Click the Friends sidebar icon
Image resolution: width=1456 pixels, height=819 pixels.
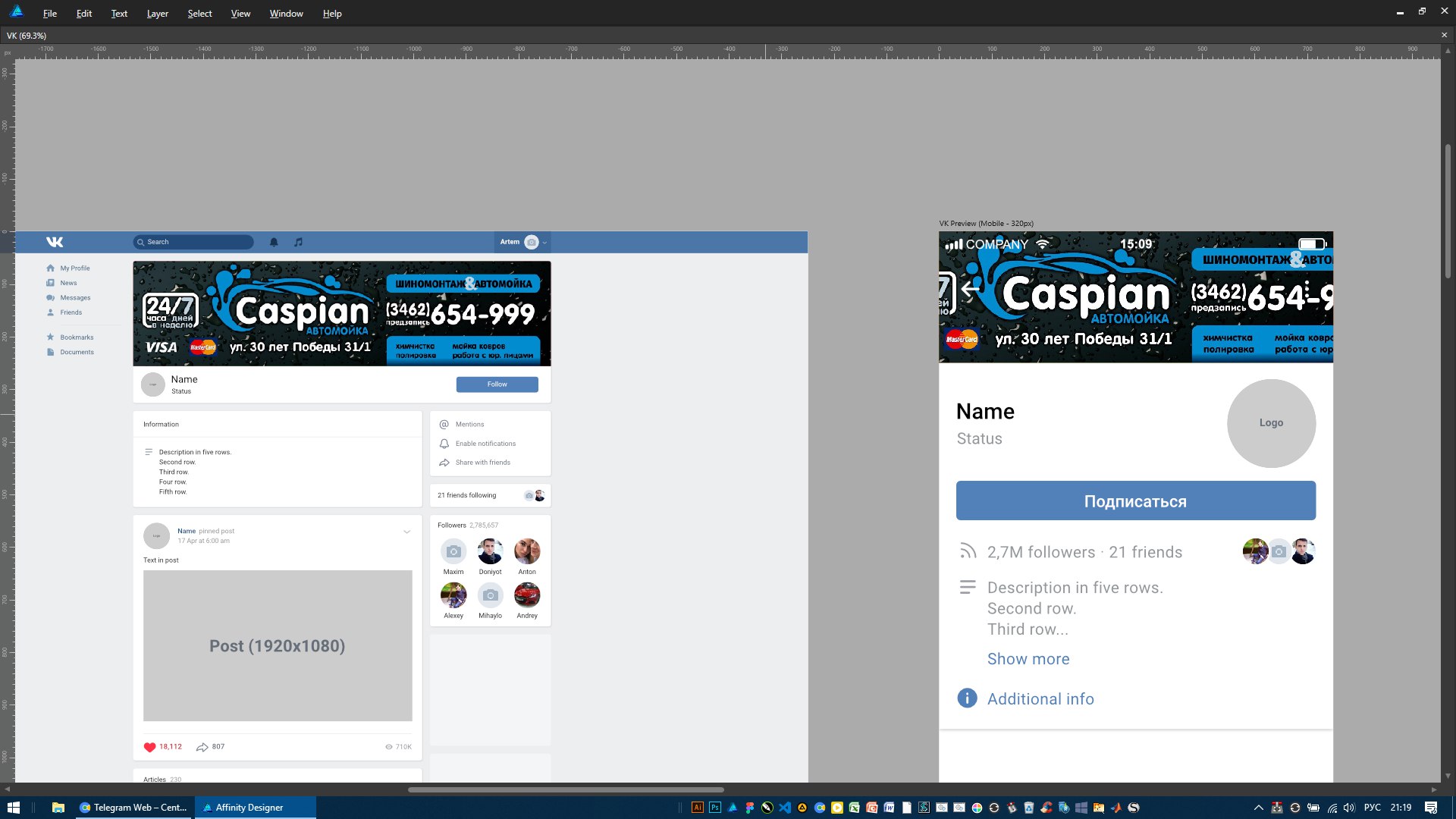click(50, 312)
